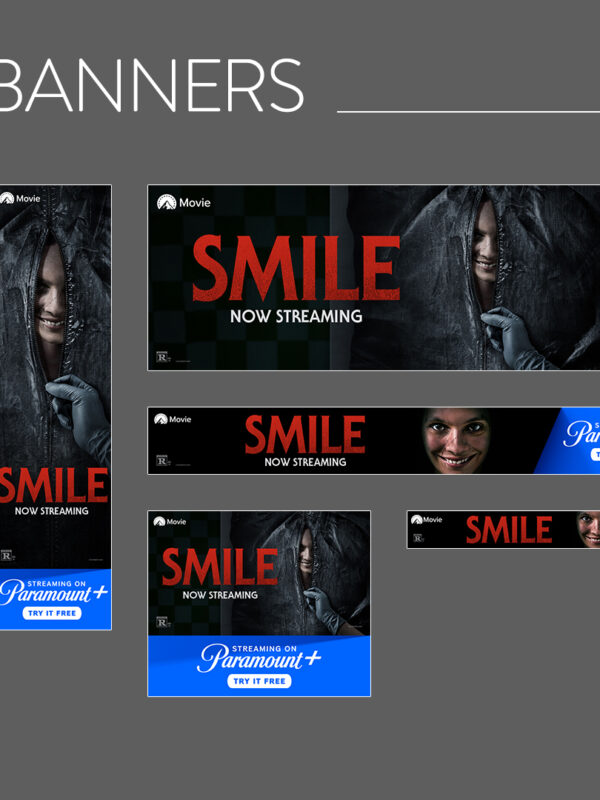
Task: Click Paramount mountain logo in wide leaderboard banner
Action: [x=161, y=419]
